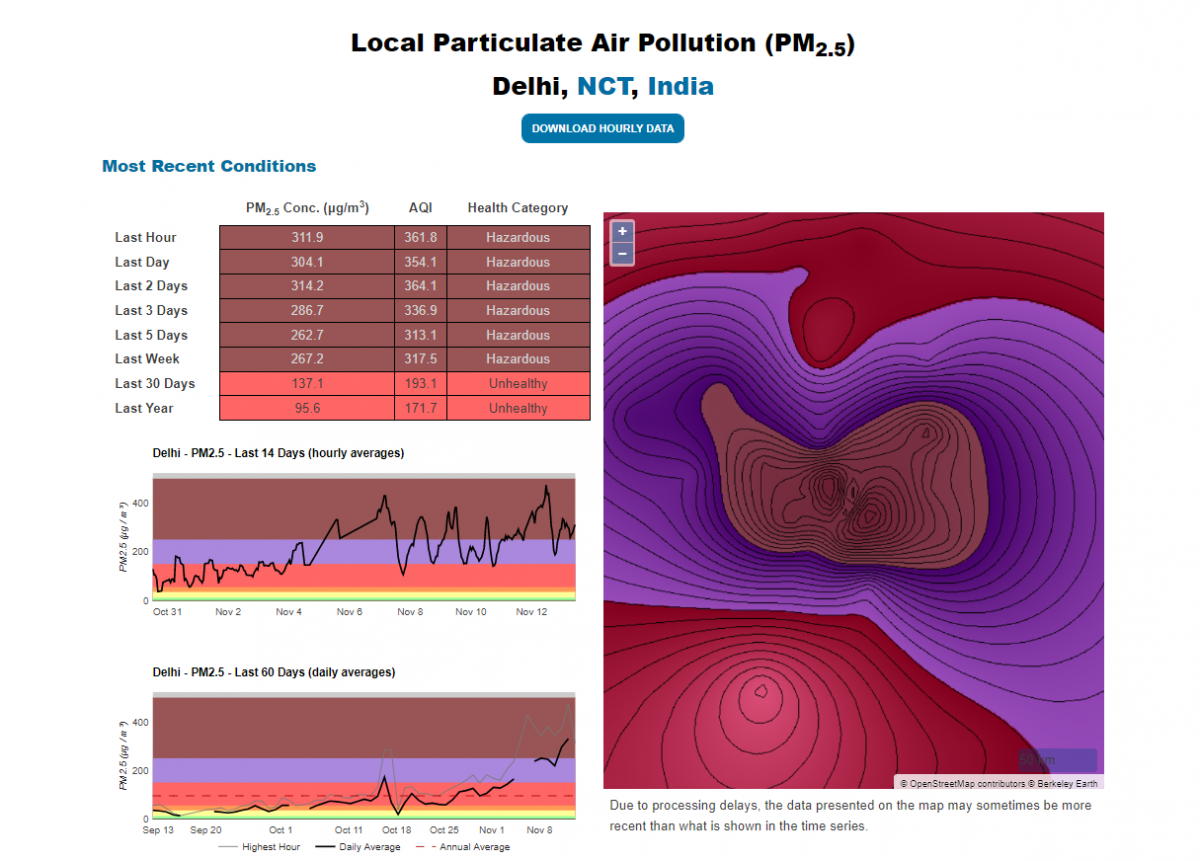Screen dimensions: 1200x861
Task: Click the Last Week Hazardous category cell
Action: coord(518,359)
